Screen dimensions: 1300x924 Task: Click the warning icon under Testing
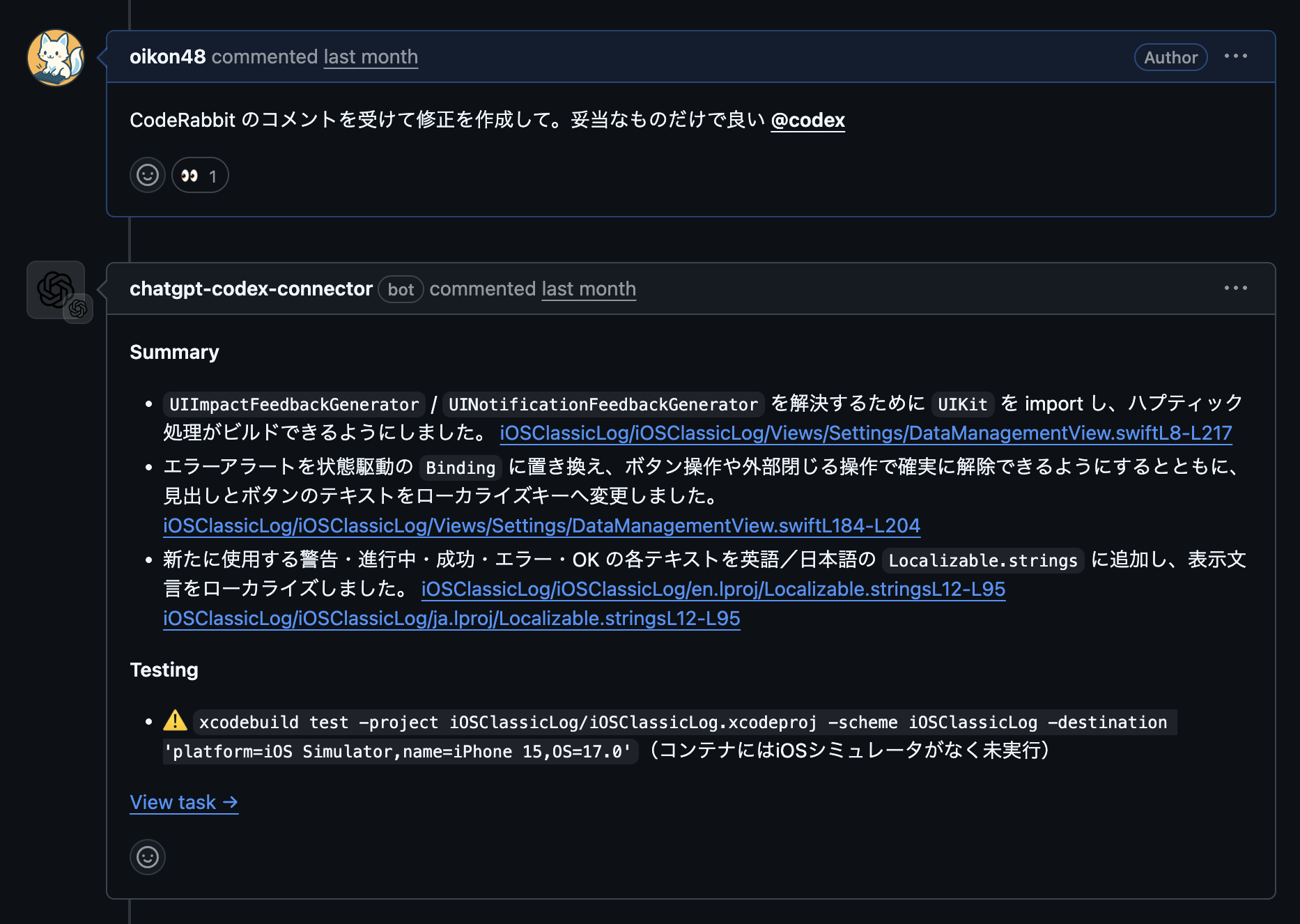click(176, 721)
